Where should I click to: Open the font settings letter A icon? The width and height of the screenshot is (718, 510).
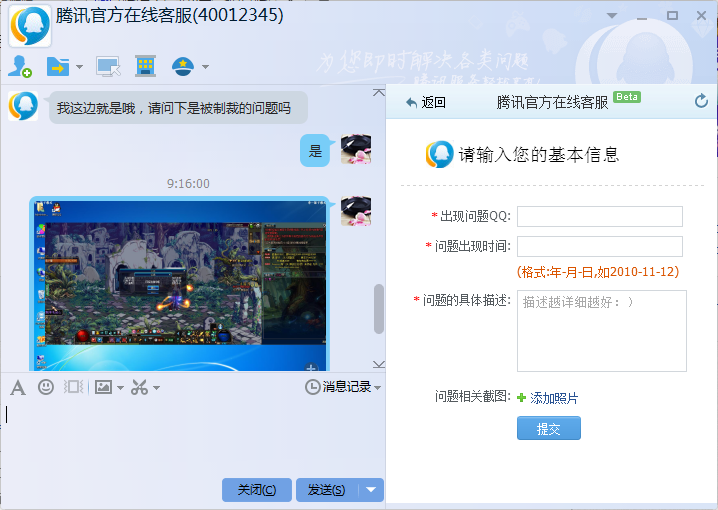tap(18, 387)
